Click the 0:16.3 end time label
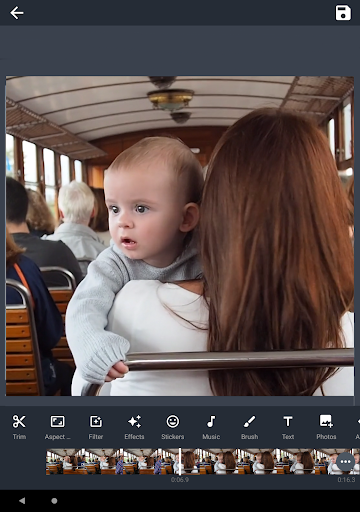 tap(346, 480)
